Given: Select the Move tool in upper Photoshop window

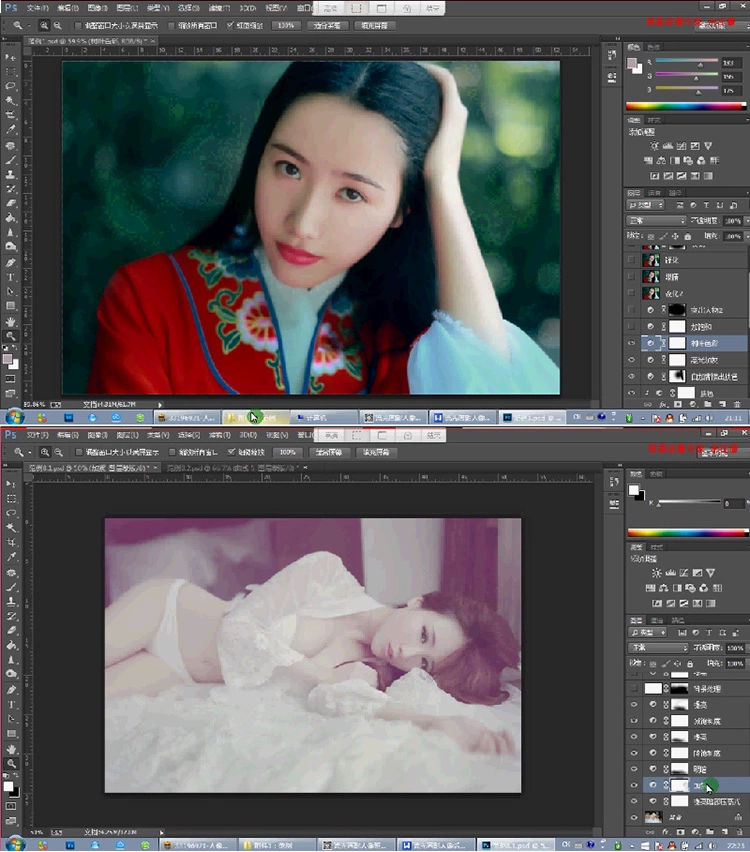Looking at the screenshot, I should click(11, 57).
